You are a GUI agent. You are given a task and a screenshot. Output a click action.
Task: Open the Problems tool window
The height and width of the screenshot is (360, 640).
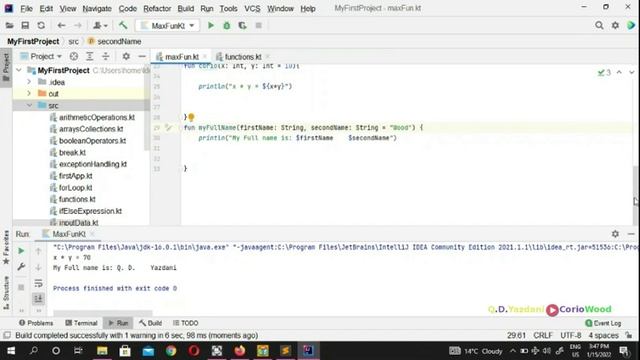tap(36, 323)
